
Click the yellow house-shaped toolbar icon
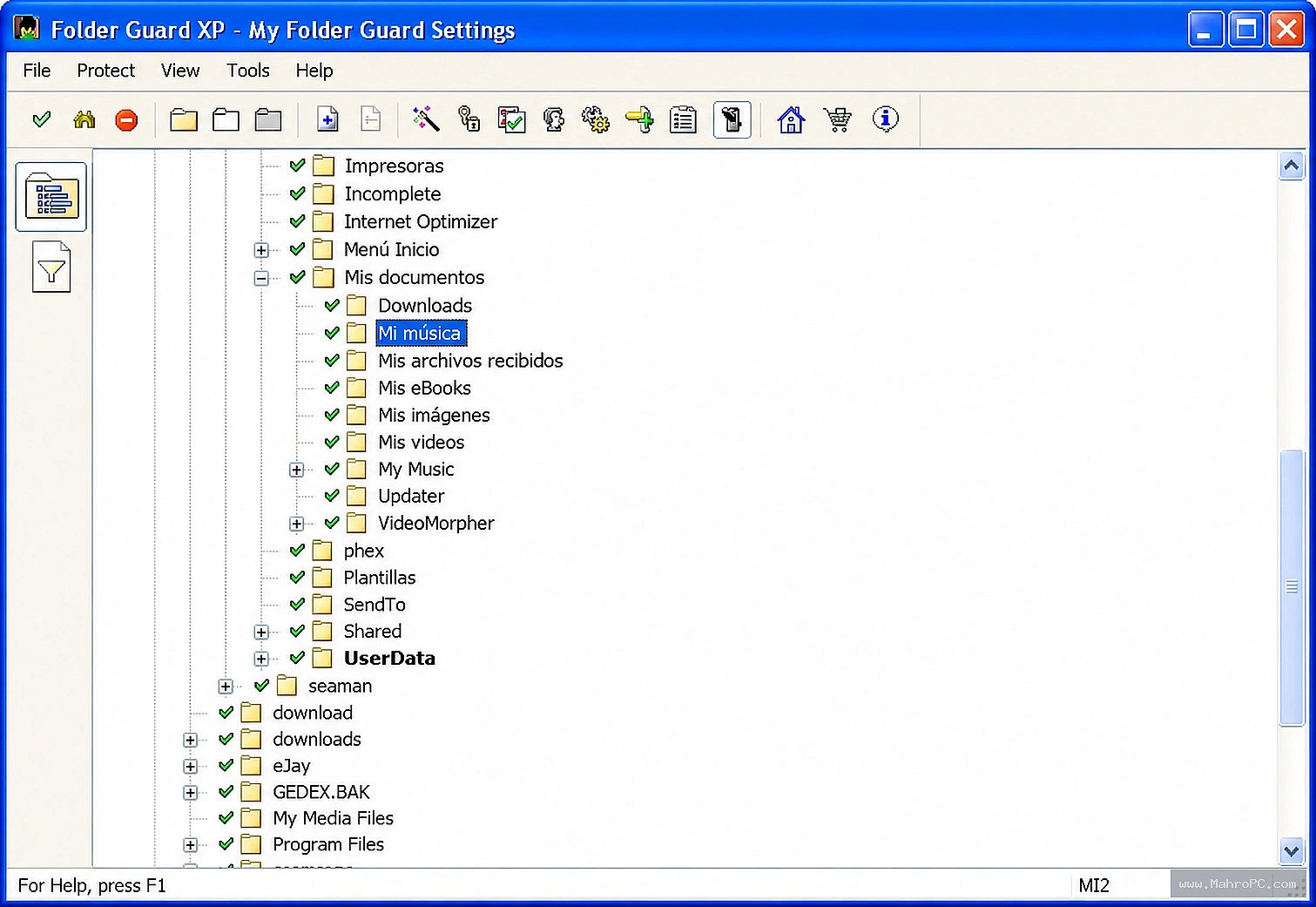tap(84, 119)
